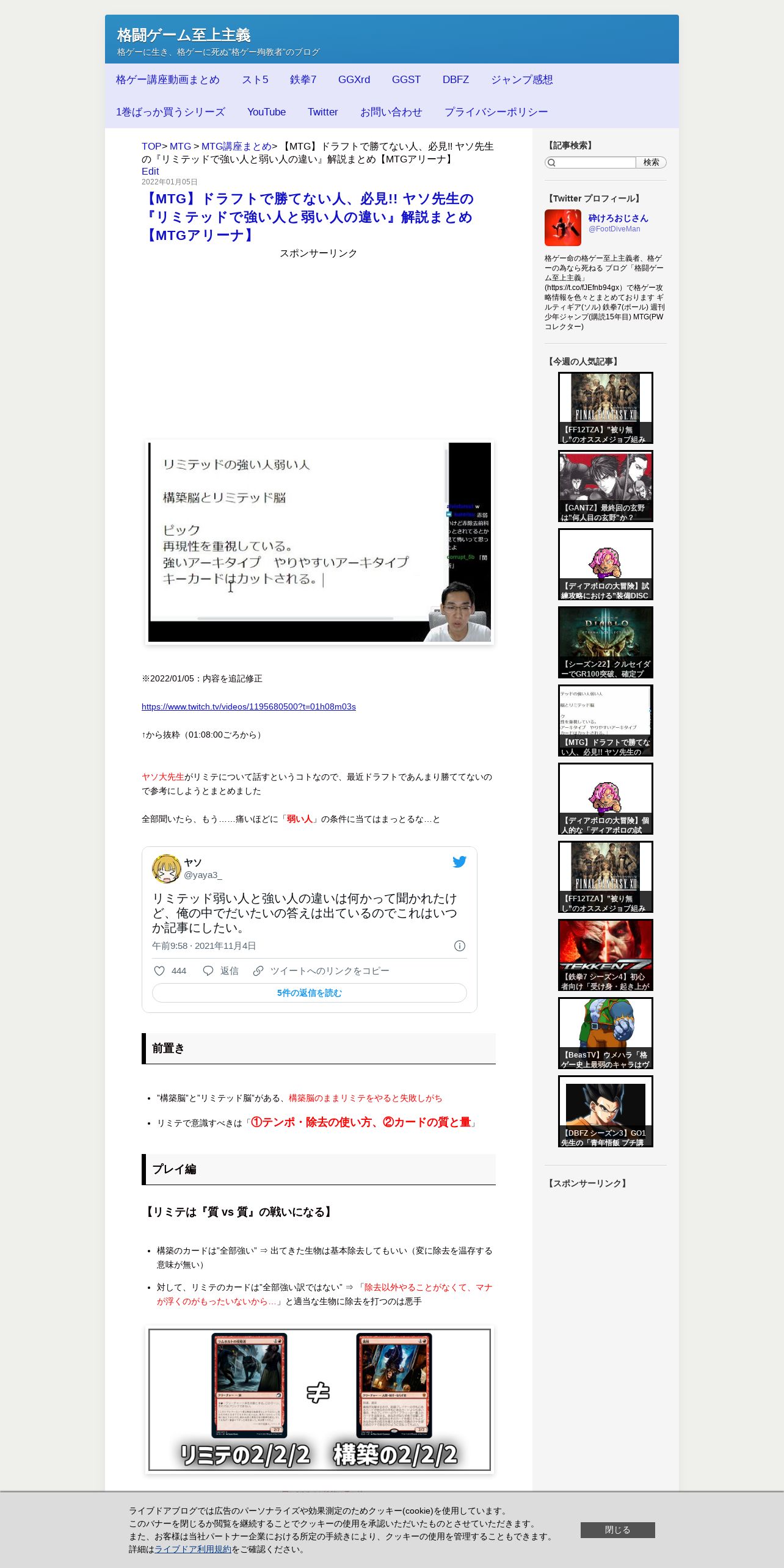Click the 検索 search button
Viewport: 784px width, 1568px height.
tap(651, 162)
